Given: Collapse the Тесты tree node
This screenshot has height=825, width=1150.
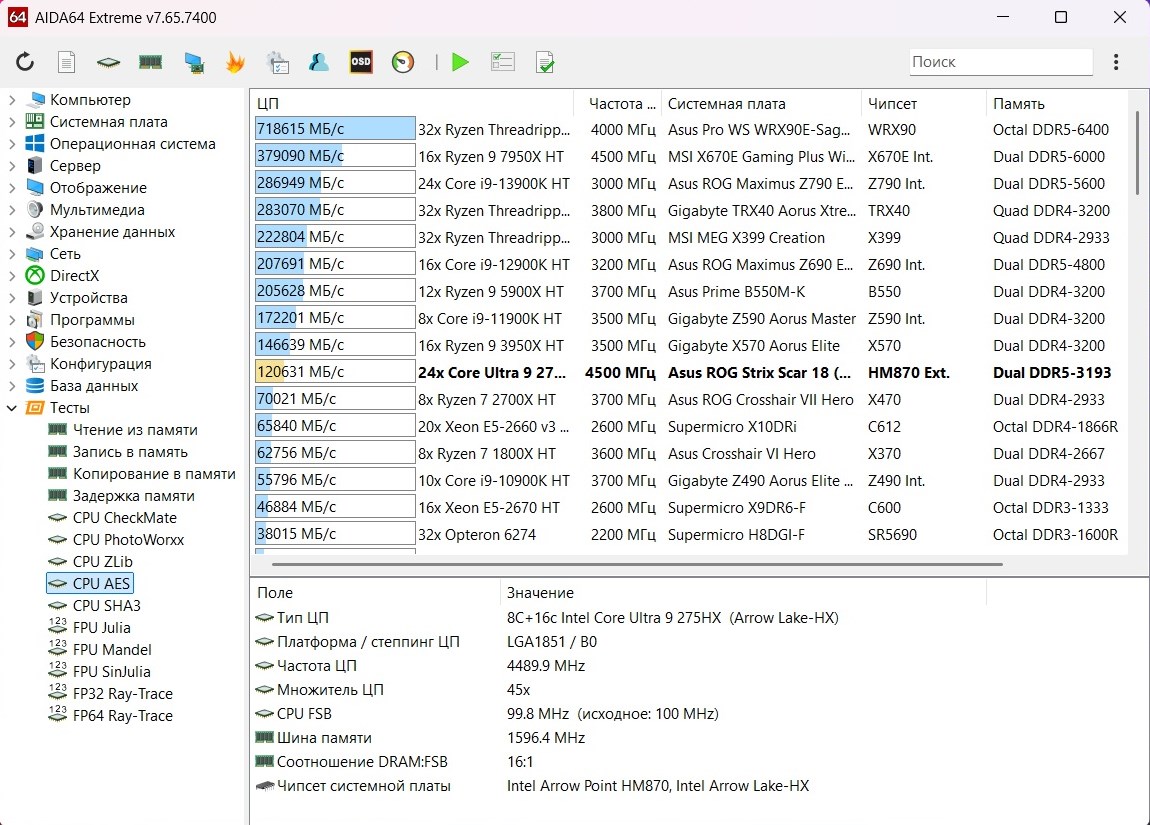Looking at the screenshot, I should 12,408.
